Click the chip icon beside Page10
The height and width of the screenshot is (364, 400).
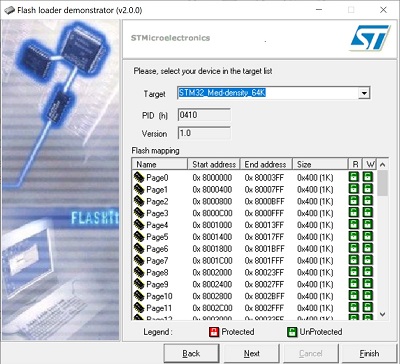point(139,296)
